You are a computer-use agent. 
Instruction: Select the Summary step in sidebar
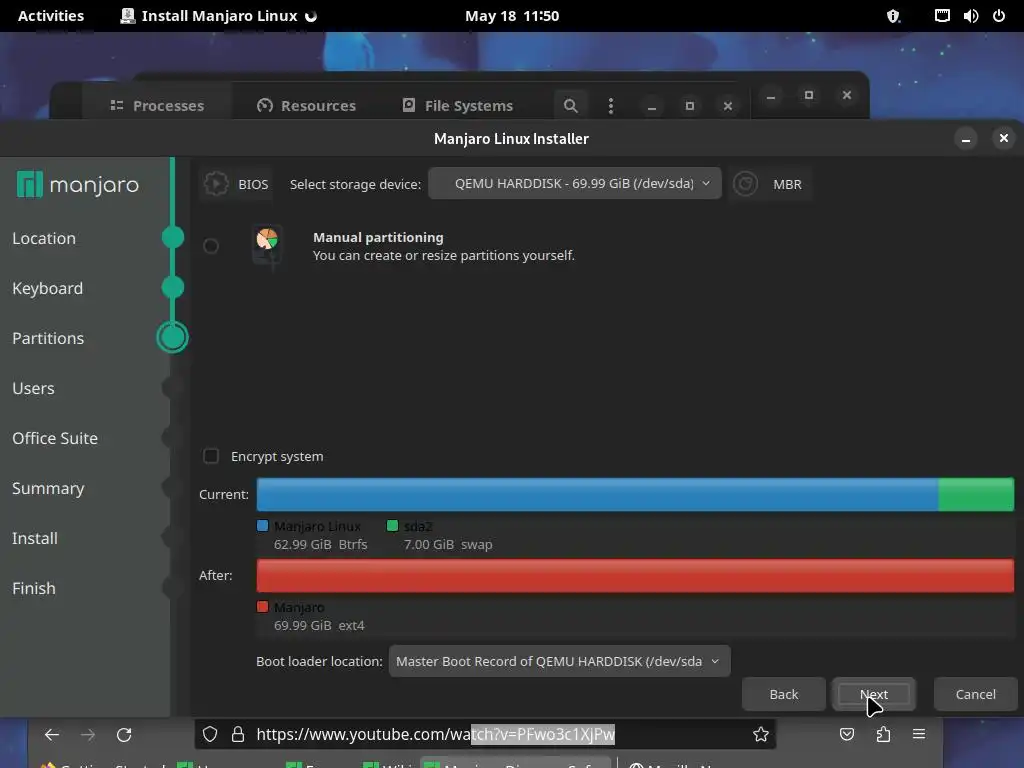48,488
